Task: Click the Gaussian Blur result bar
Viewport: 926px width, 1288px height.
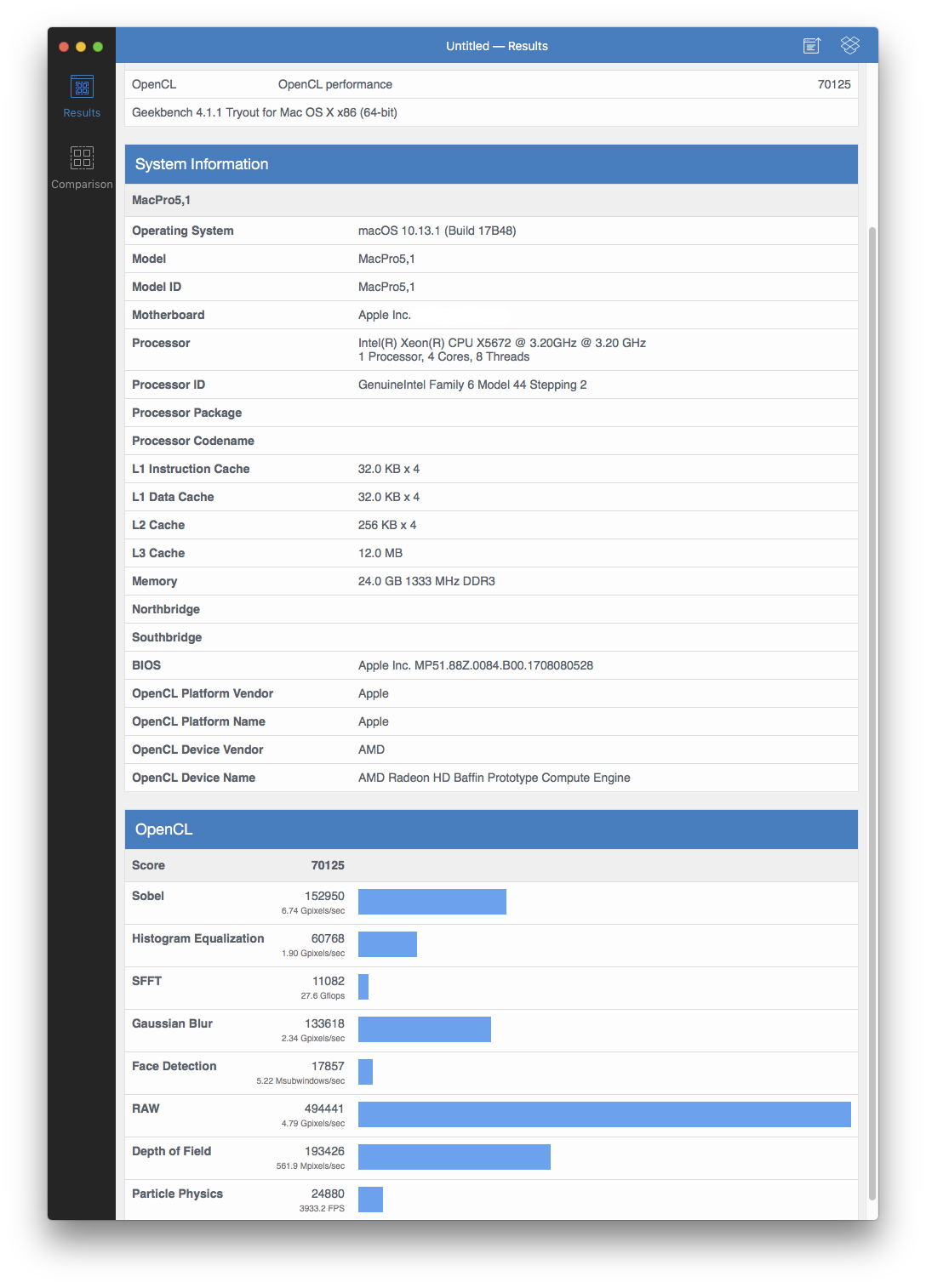Action: (x=425, y=1029)
